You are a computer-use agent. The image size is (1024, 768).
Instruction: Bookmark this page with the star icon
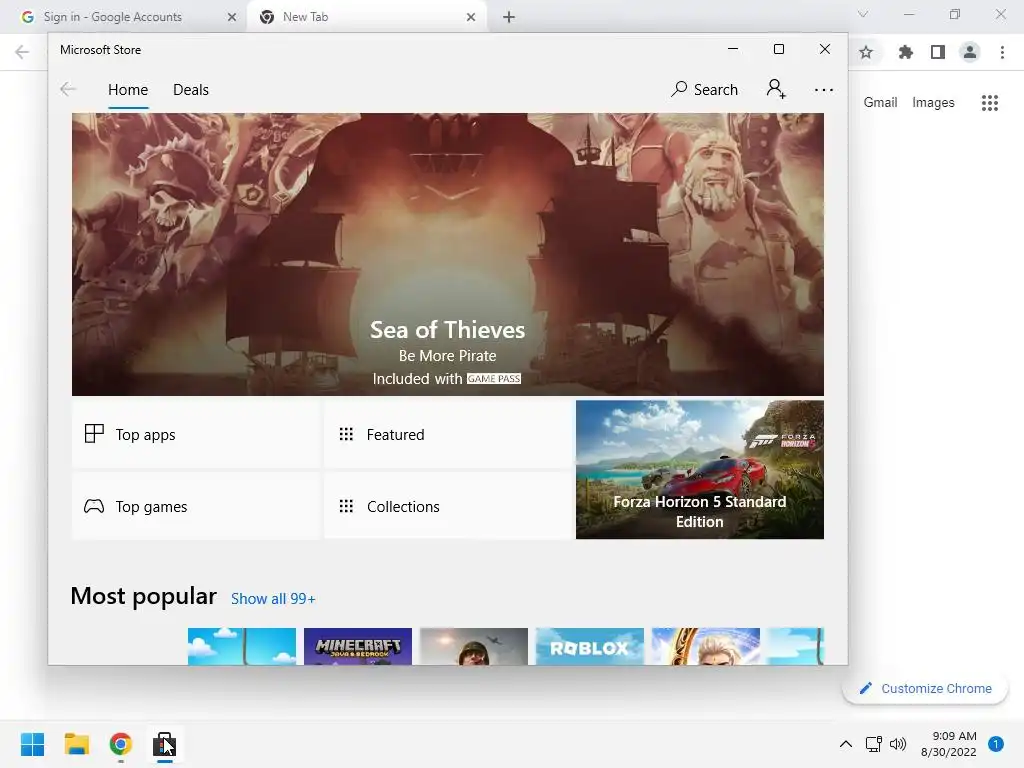point(866,52)
